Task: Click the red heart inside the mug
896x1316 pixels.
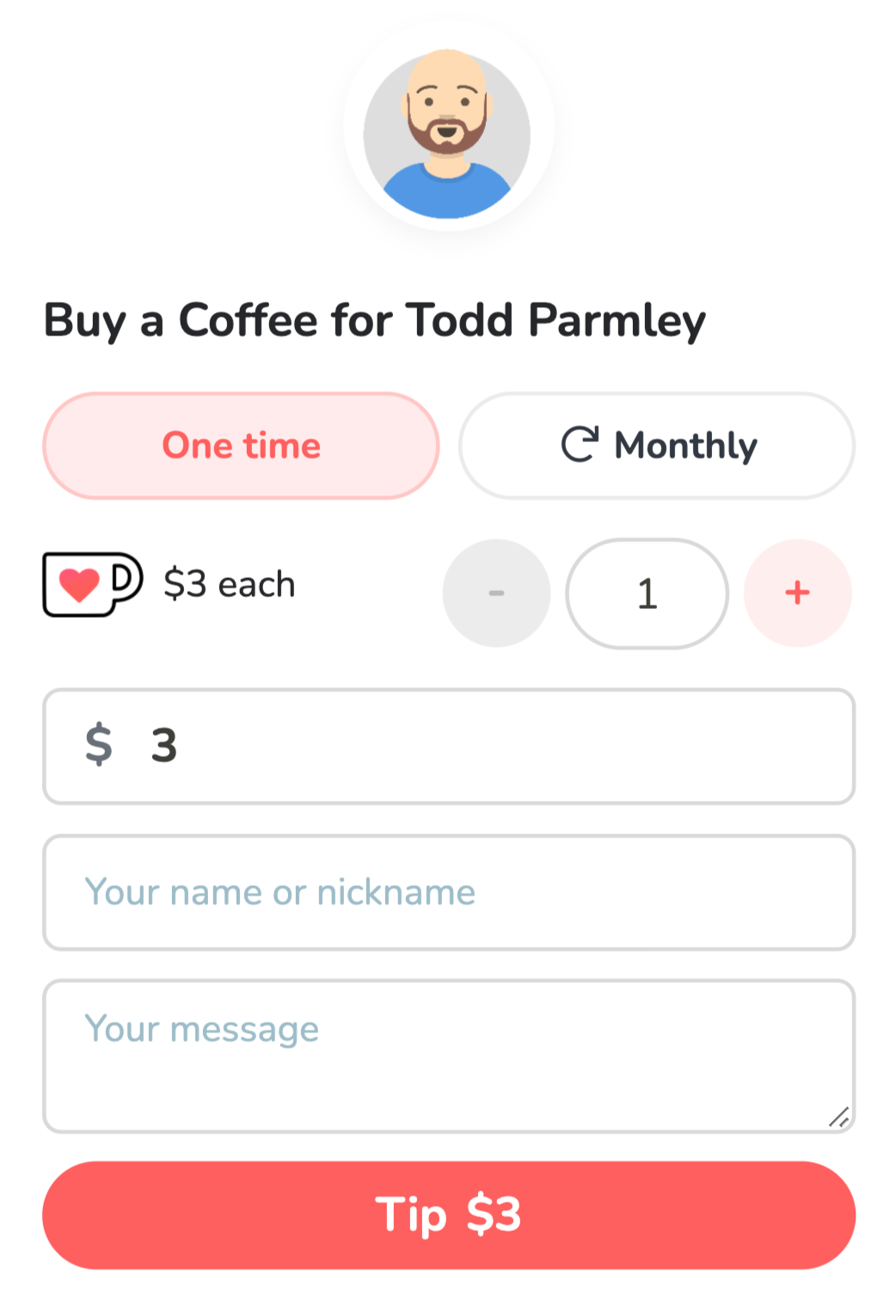Action: pos(79,585)
